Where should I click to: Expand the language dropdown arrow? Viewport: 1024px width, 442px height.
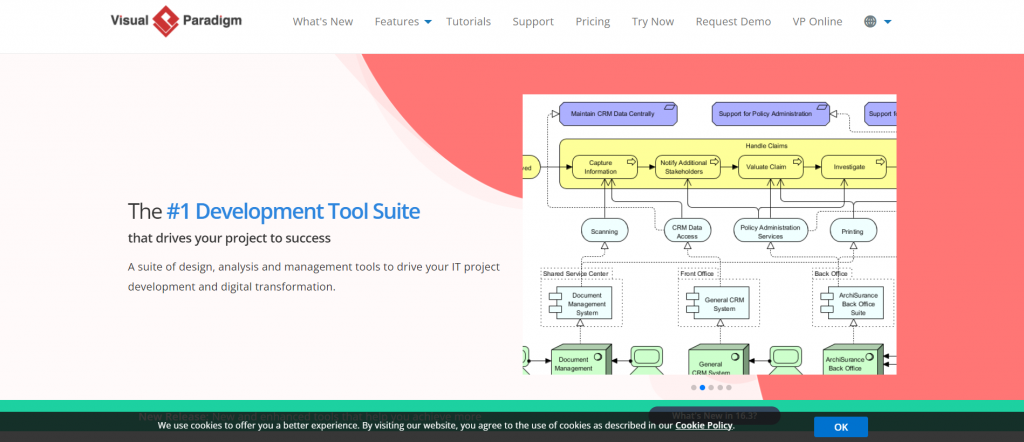(x=888, y=22)
